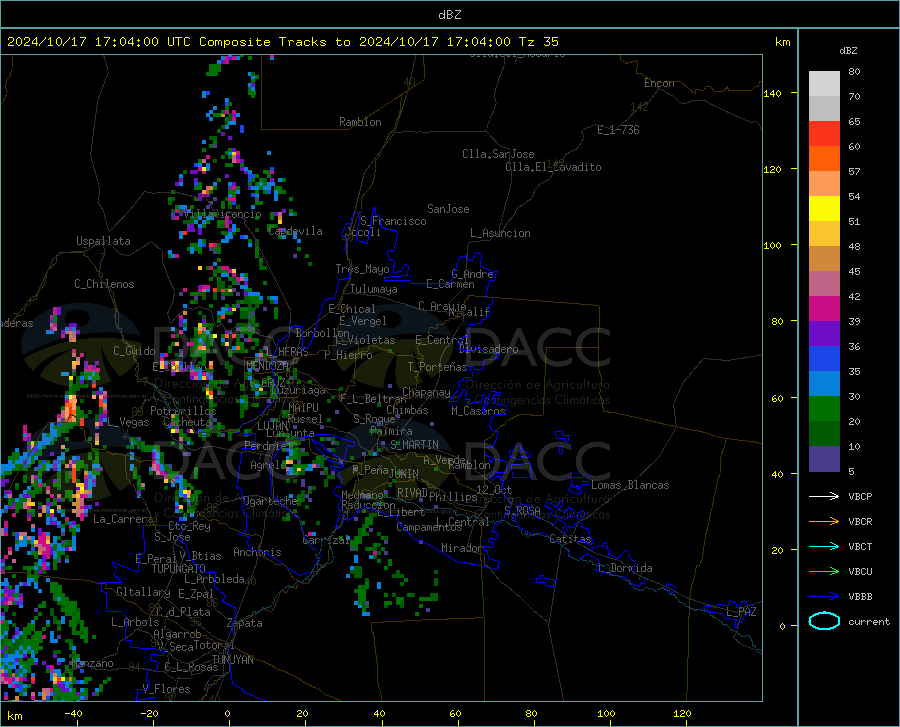Click the 'Catitas' place label

[570, 539]
